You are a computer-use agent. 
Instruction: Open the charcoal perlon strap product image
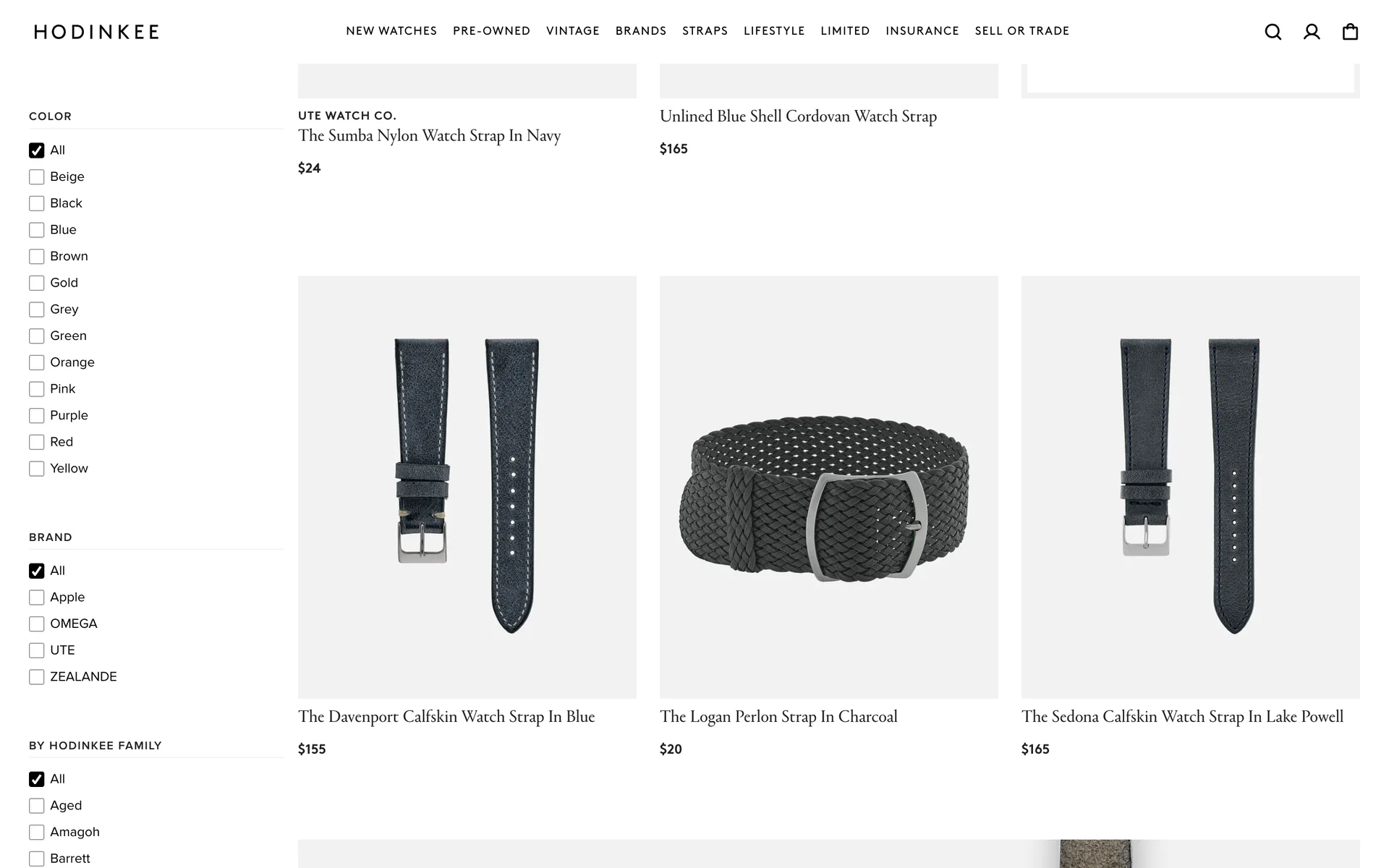[x=828, y=487]
